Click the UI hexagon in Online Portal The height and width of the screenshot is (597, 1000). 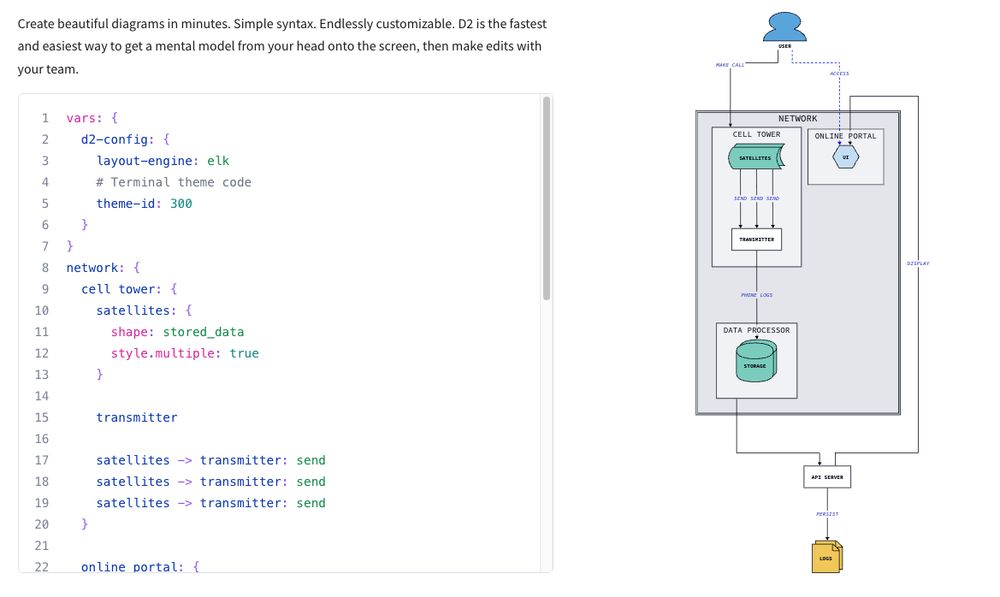(846, 157)
